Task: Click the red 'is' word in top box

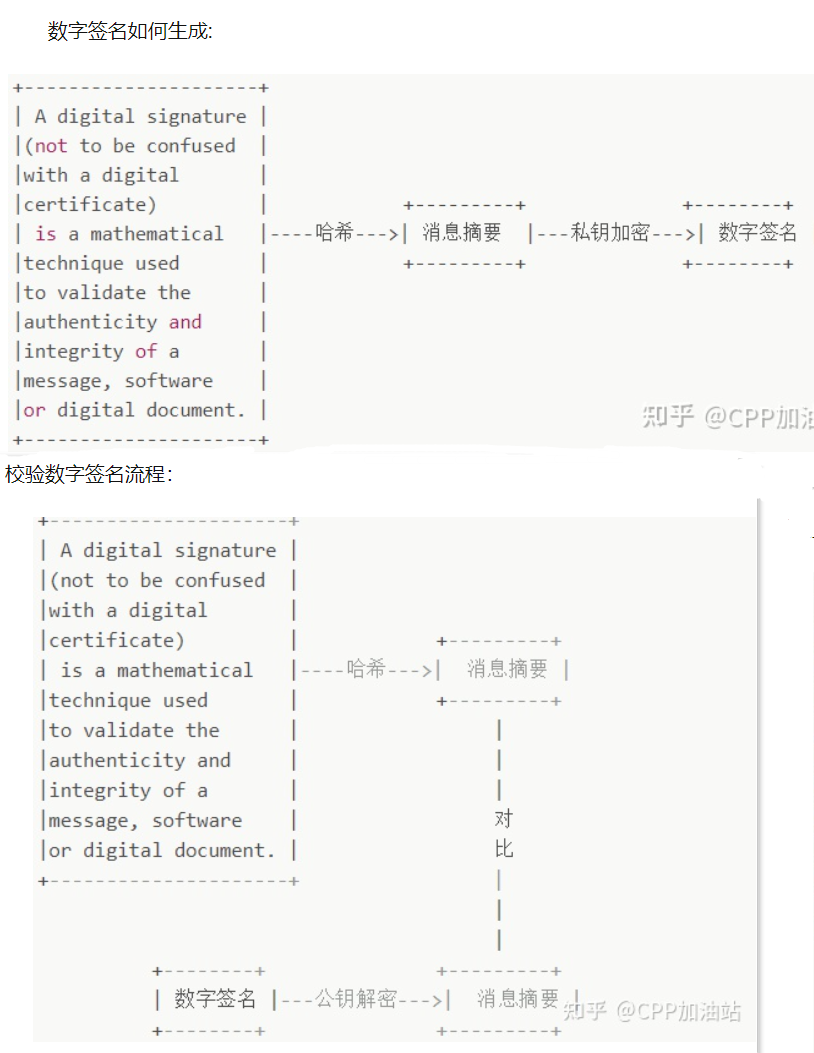Action: pos(46,234)
